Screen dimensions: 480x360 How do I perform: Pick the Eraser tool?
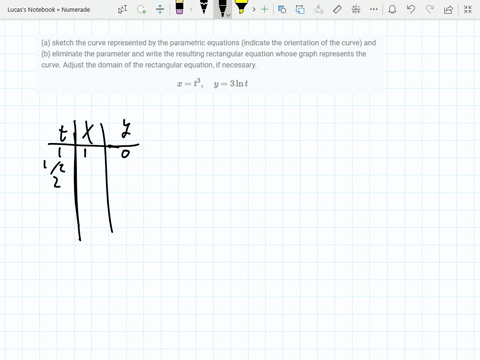pyautogui.click(x=179, y=8)
